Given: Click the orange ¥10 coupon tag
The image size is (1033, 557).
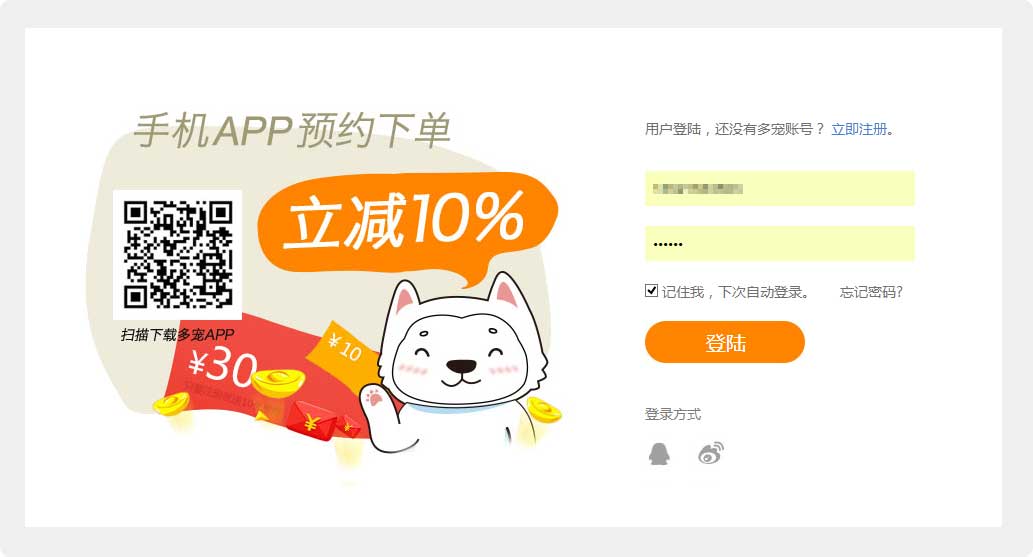Looking at the screenshot, I should pyautogui.click(x=344, y=351).
